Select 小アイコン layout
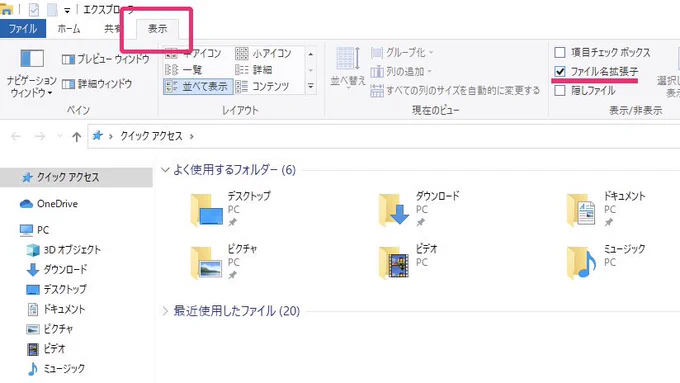The image size is (680, 383). [x=263, y=54]
